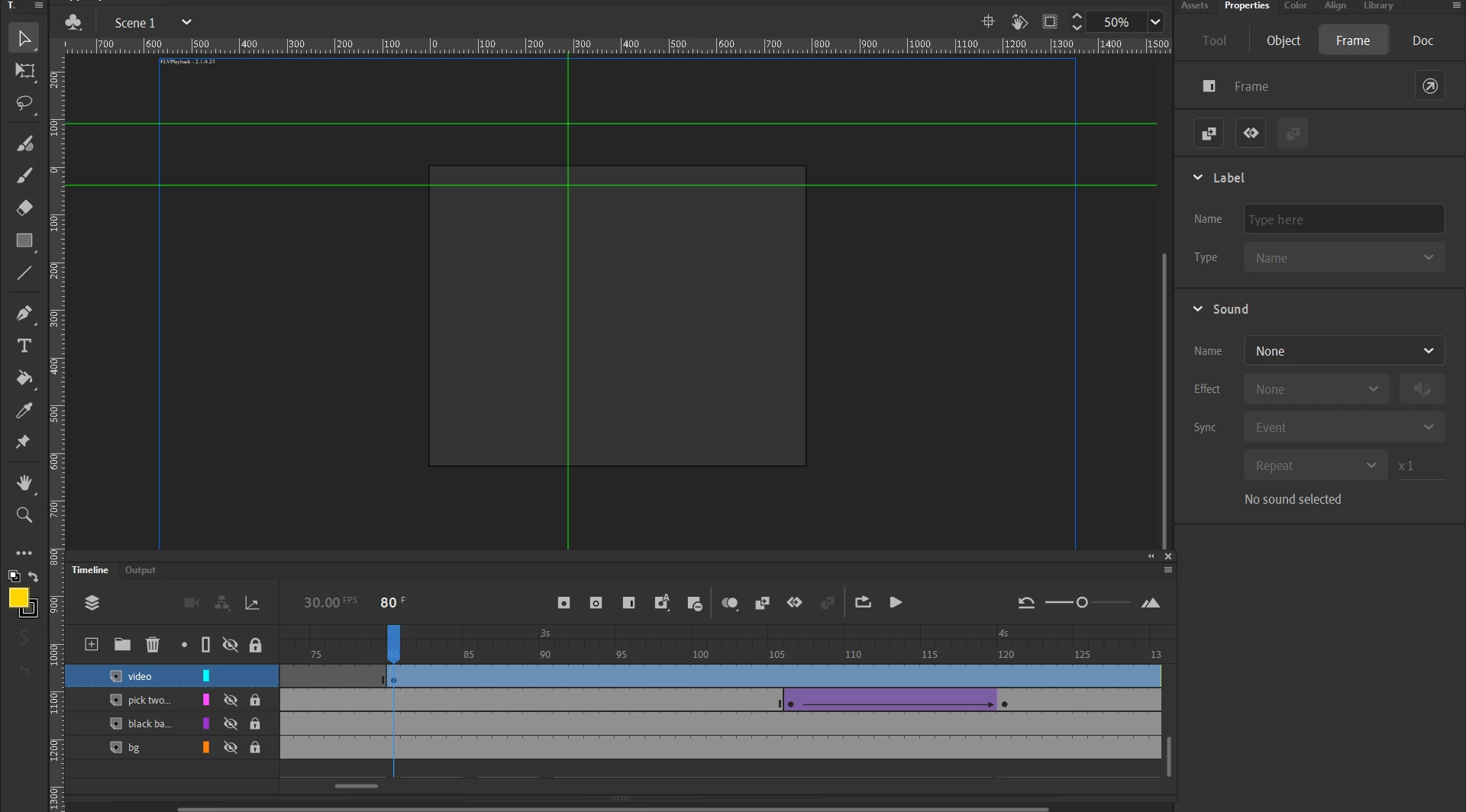Toggle lock all layers in header
1466x812 pixels.
click(256, 645)
